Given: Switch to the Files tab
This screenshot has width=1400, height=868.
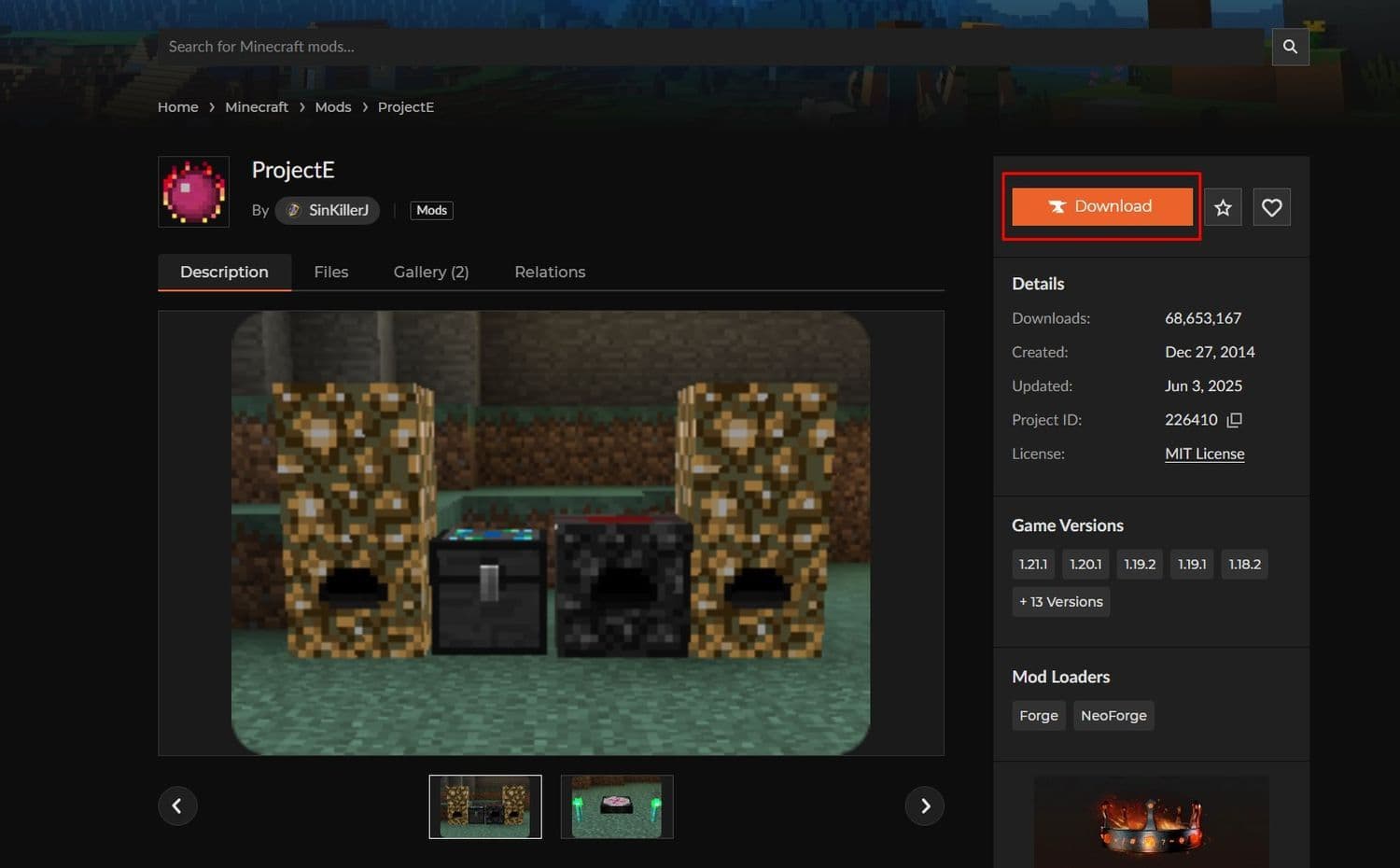Looking at the screenshot, I should (331, 272).
